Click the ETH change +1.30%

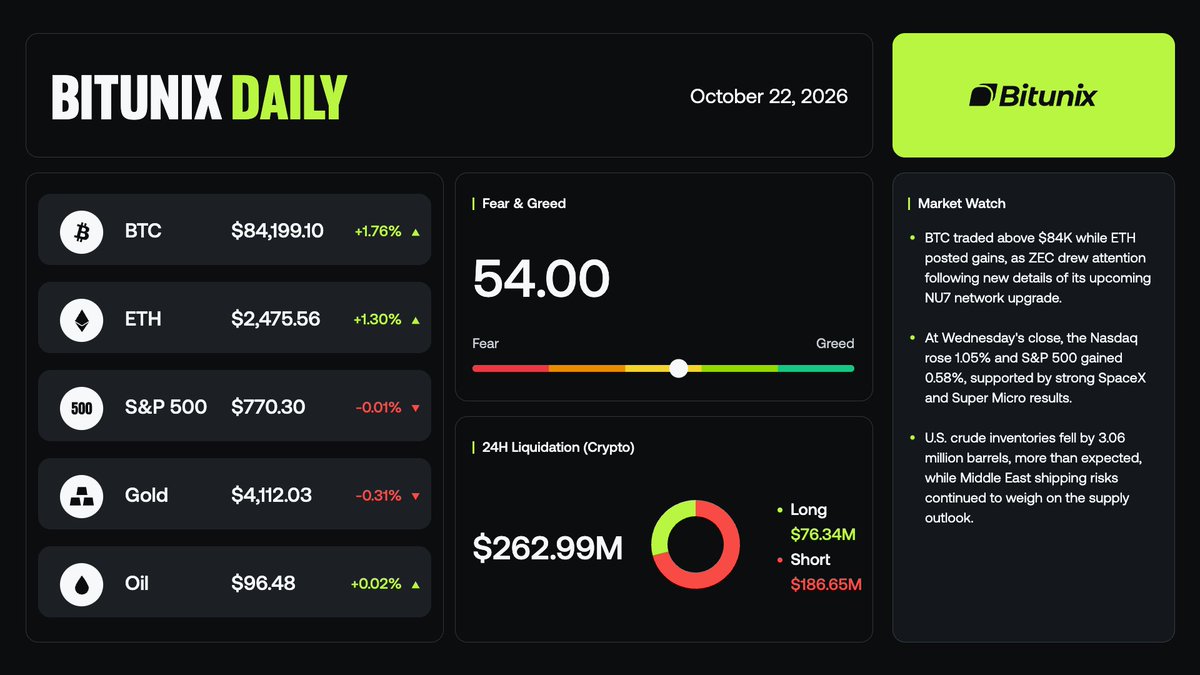[377, 319]
